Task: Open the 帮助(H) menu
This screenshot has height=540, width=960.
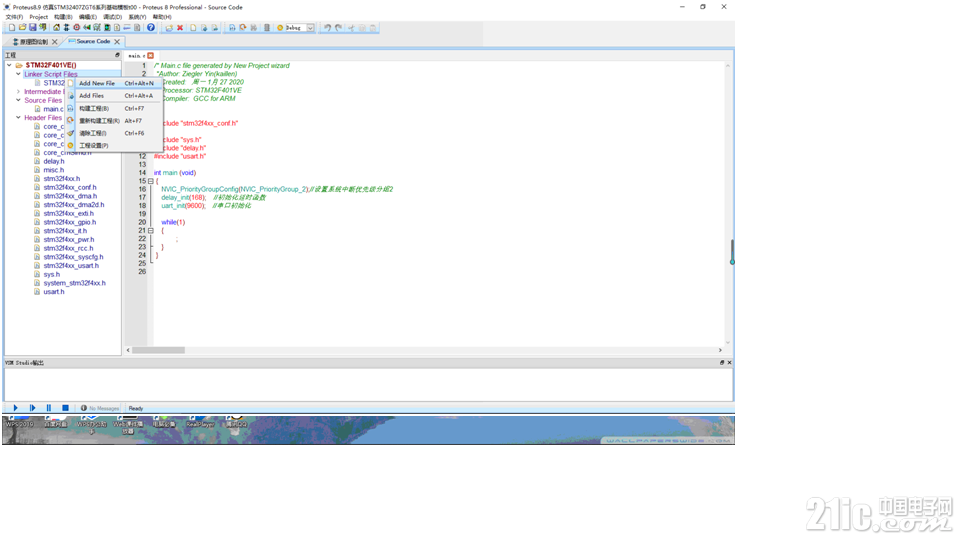Action: click(162, 17)
